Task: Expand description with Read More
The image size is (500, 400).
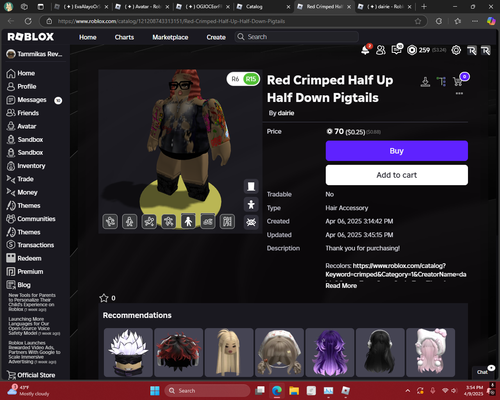Action: pyautogui.click(x=341, y=286)
